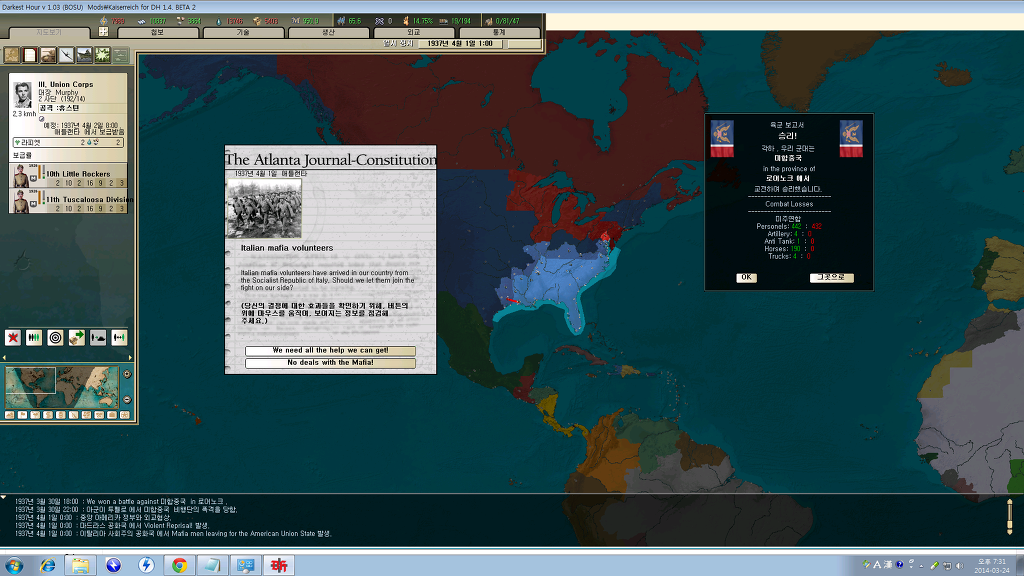Click the red star disband unit icon

pos(13,338)
